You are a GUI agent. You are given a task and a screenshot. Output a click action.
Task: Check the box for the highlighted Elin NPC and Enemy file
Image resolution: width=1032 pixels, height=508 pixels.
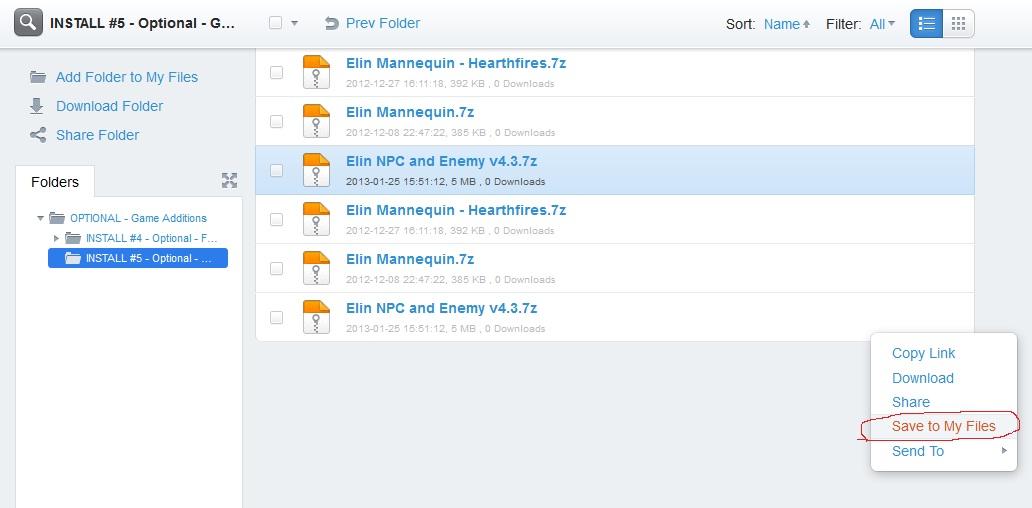coord(277,170)
